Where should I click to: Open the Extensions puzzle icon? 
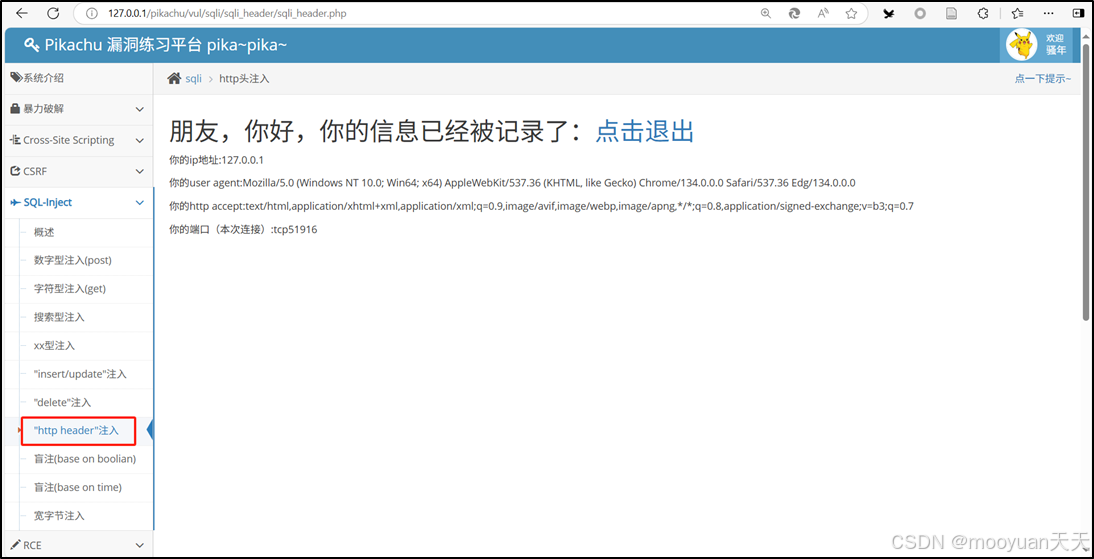click(983, 13)
